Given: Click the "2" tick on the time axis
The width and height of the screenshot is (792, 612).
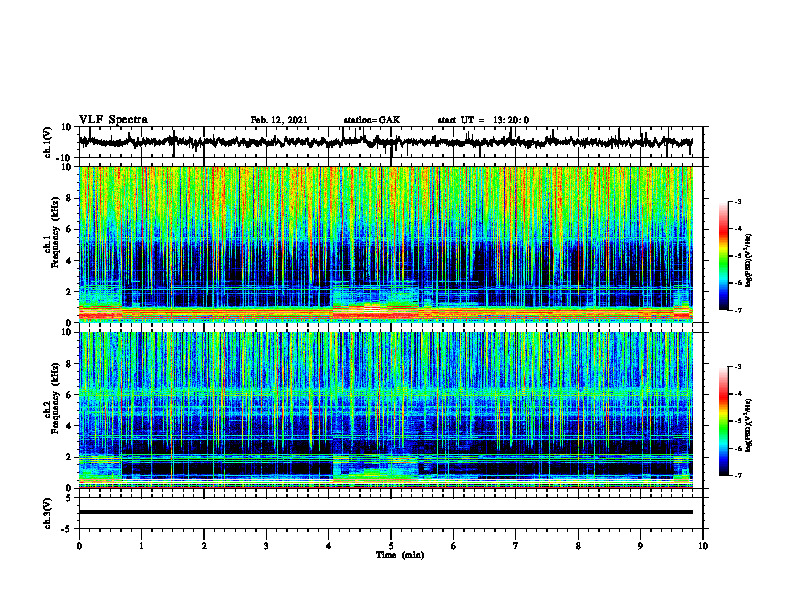Looking at the screenshot, I should 204,546.
